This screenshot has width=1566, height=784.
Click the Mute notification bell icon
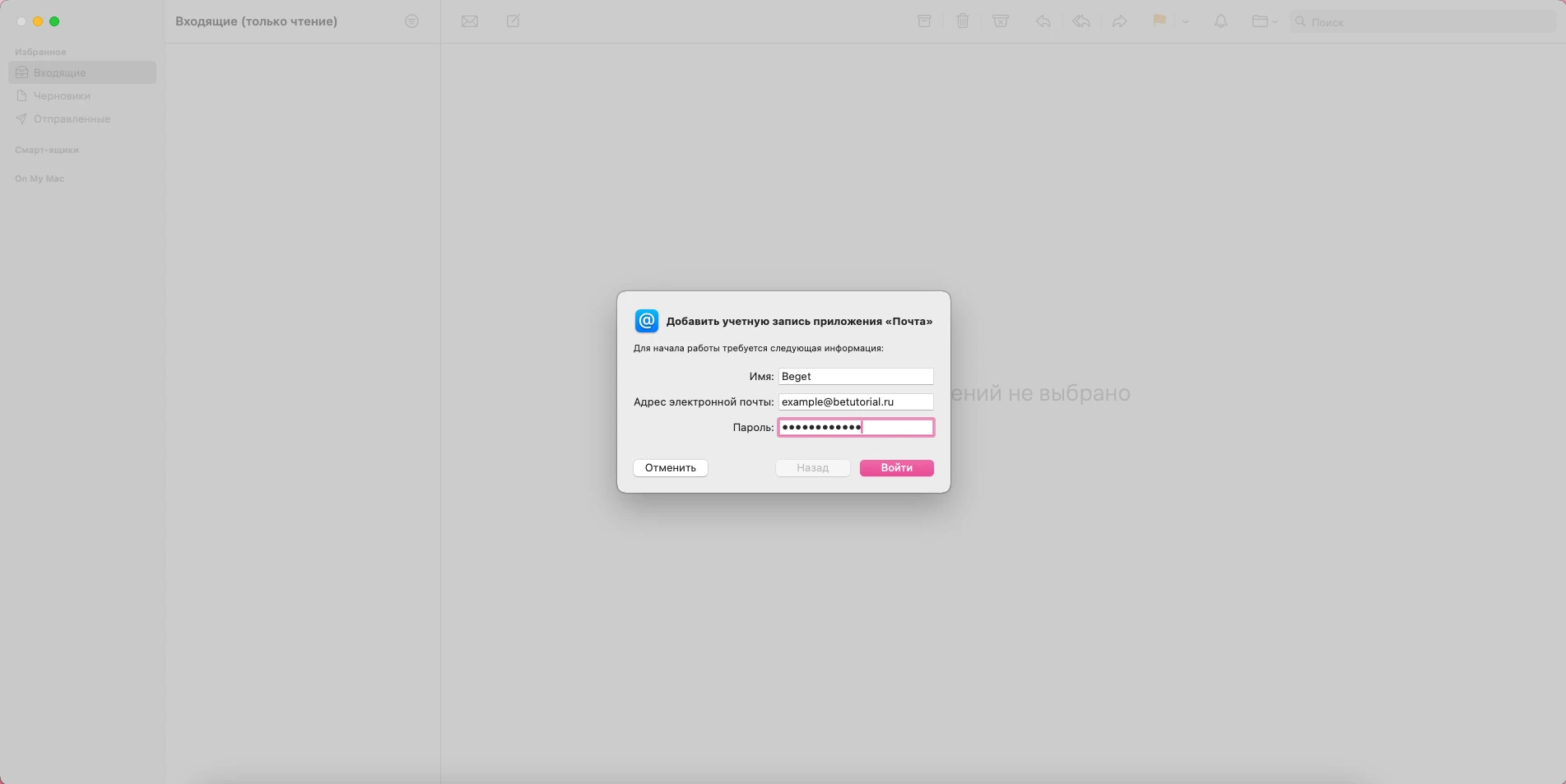[x=1220, y=21]
